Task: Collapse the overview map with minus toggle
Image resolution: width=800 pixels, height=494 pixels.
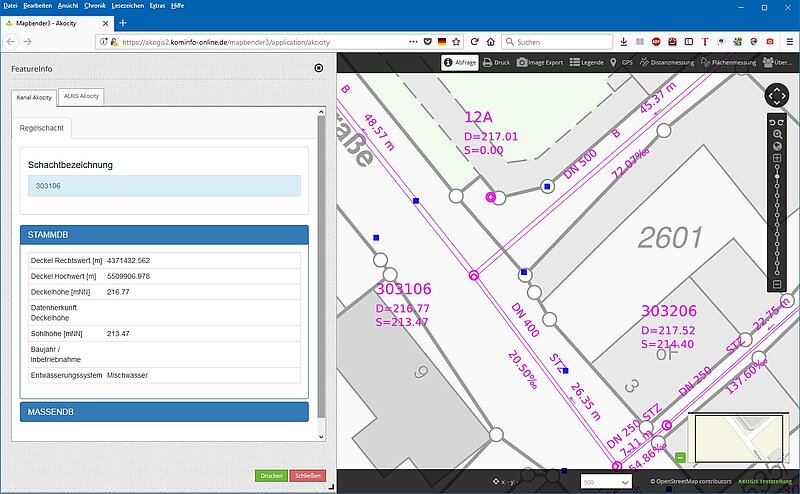Action: [x=680, y=457]
